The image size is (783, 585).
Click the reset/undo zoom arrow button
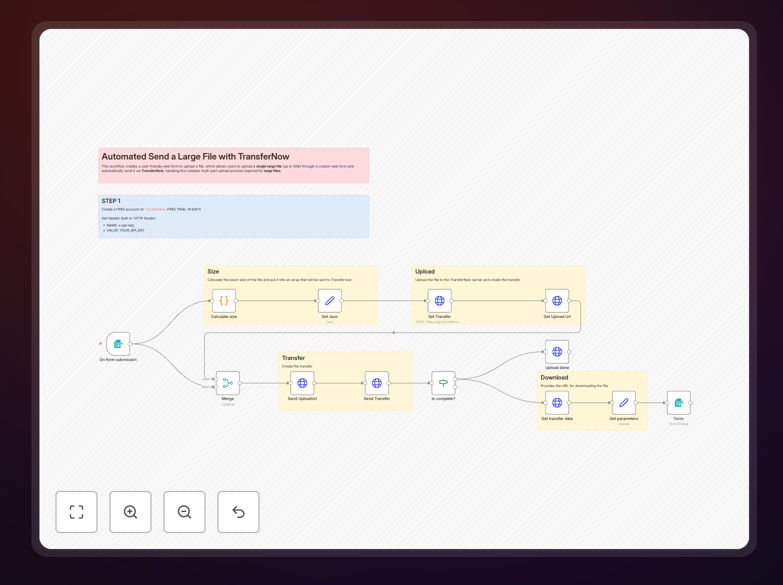coord(238,512)
